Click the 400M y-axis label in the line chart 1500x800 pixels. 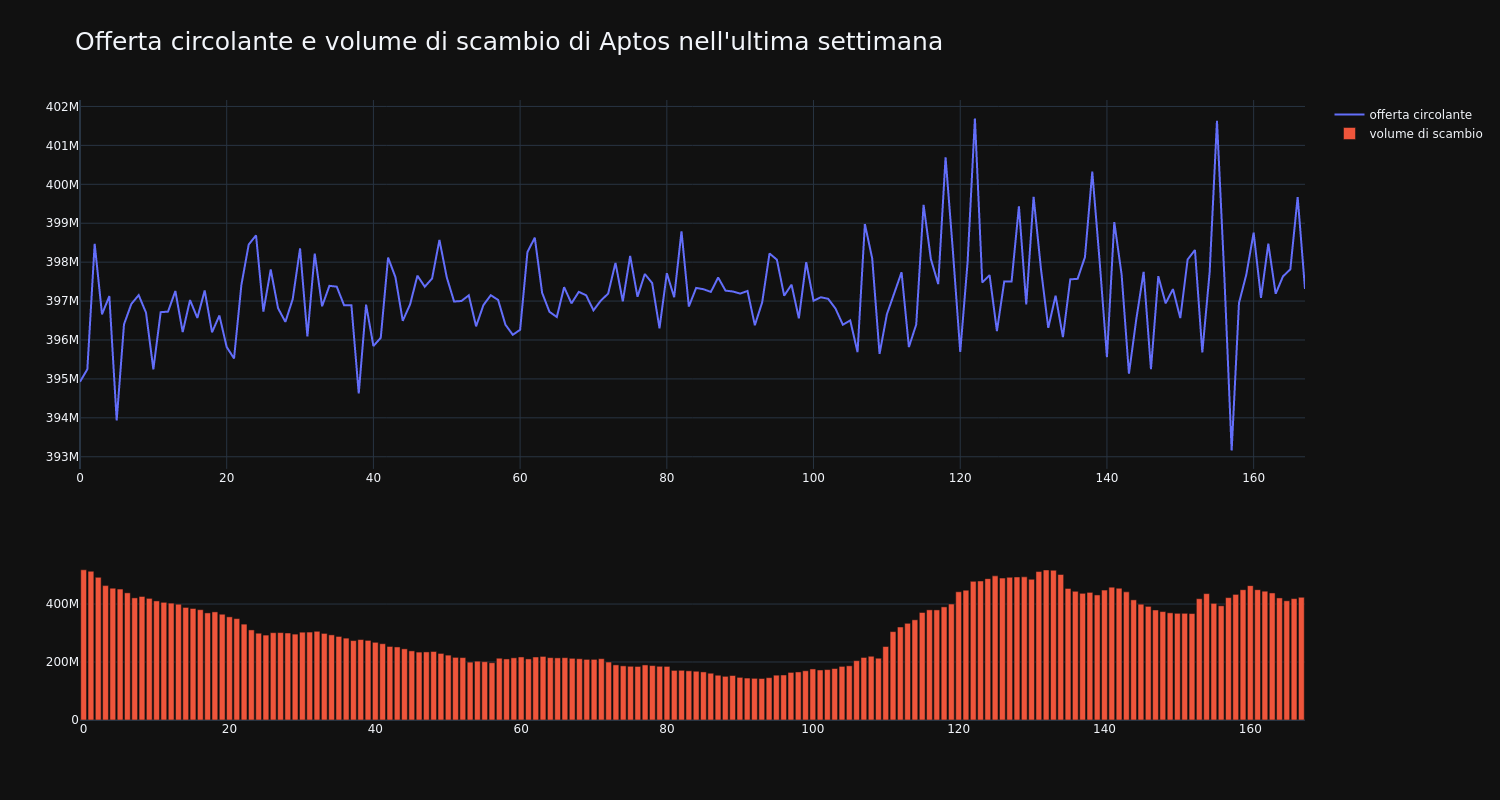[x=62, y=185]
